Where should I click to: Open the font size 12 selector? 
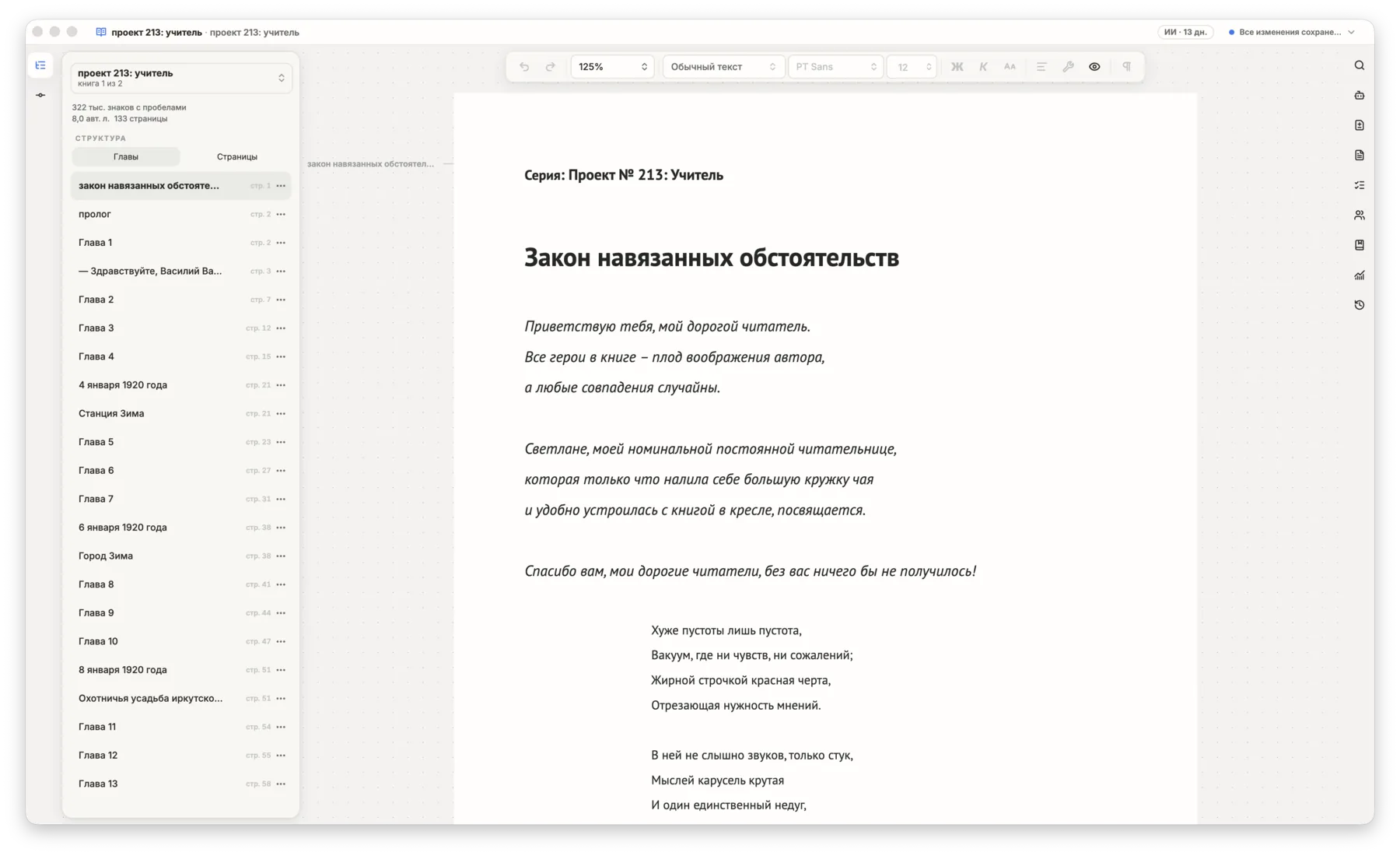pyautogui.click(x=912, y=67)
